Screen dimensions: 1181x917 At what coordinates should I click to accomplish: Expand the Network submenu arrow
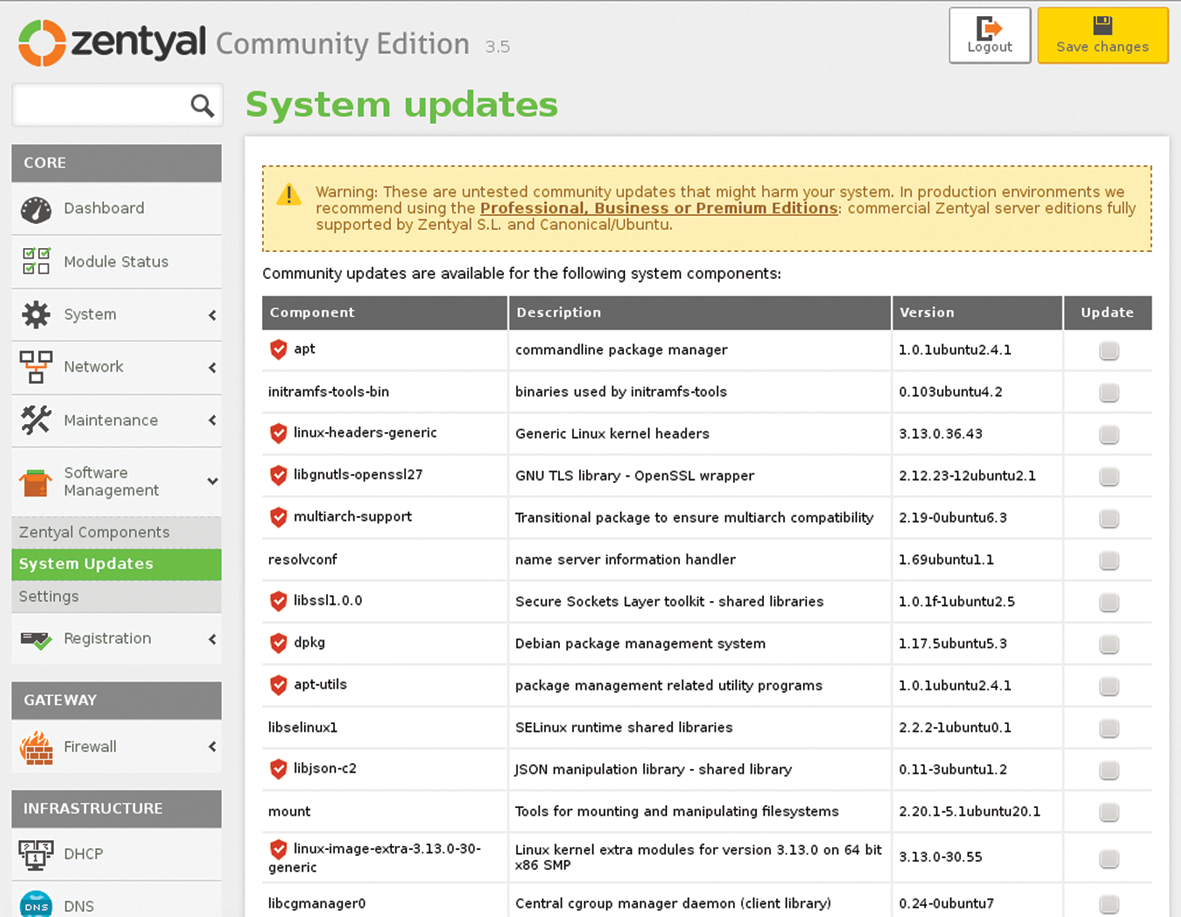pos(212,368)
